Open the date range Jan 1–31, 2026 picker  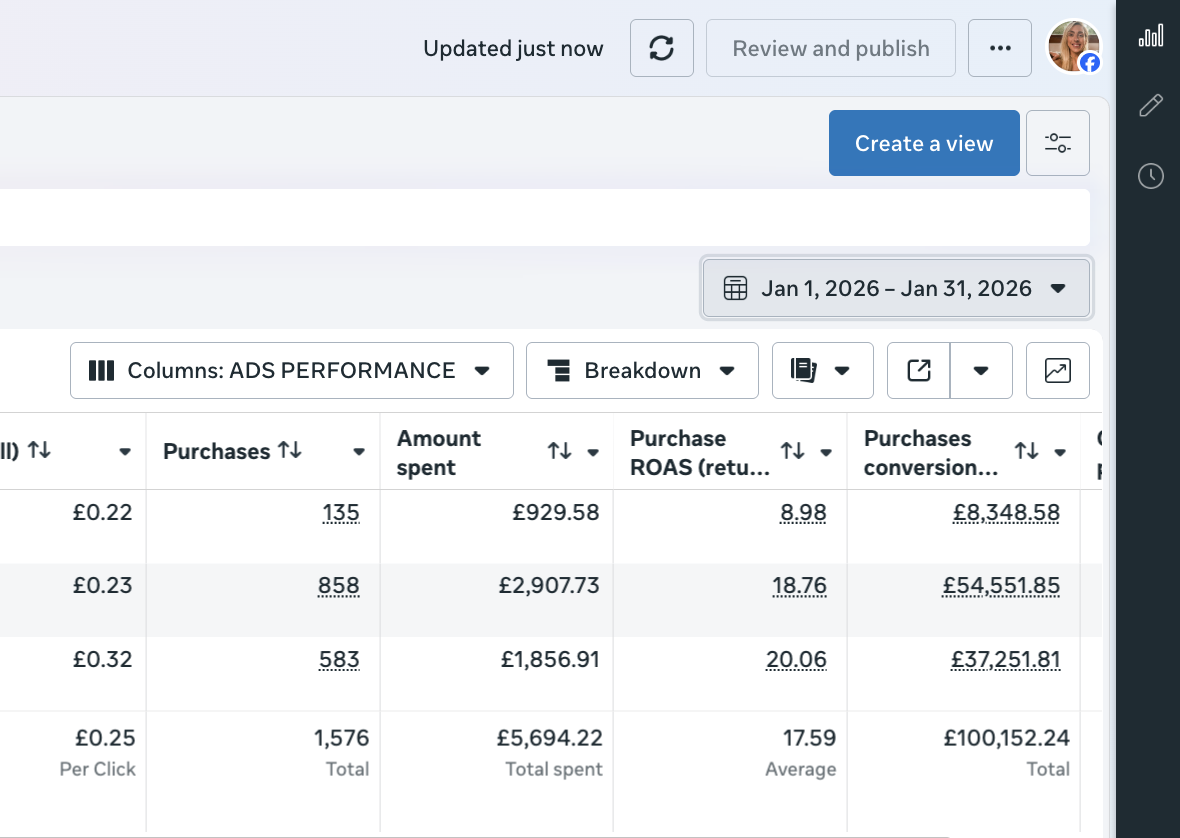[896, 289]
